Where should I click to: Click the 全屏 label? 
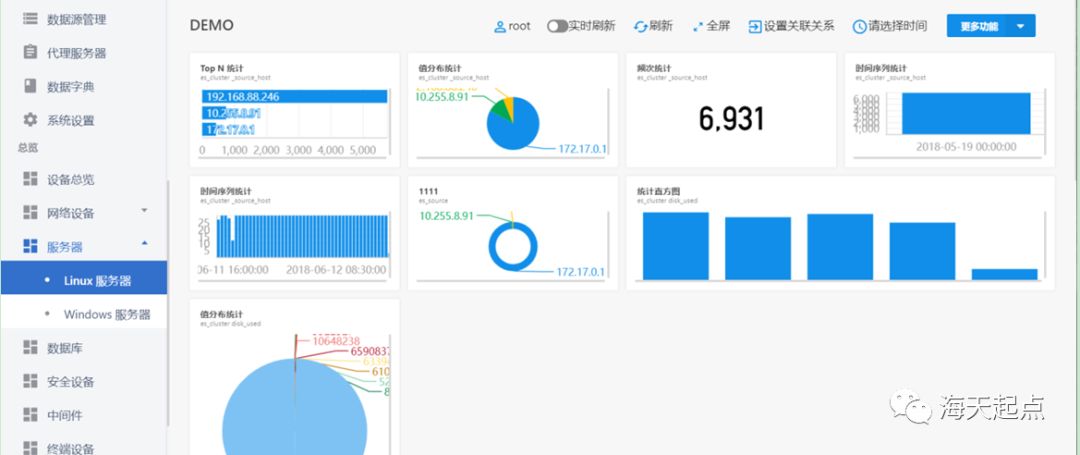[718, 26]
